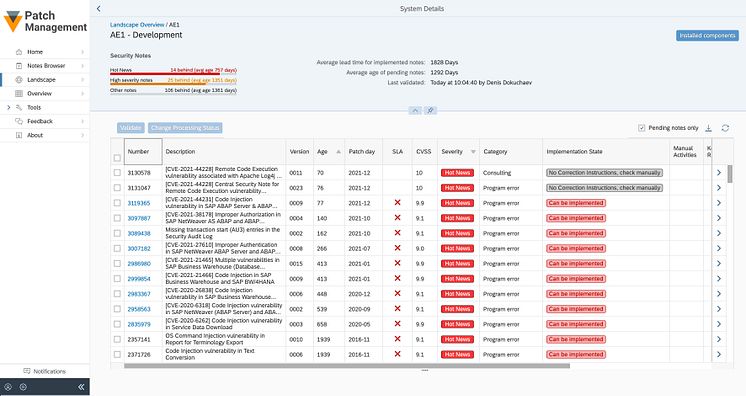Check the box for note 3119365
The image size is (746, 396).
117,203
